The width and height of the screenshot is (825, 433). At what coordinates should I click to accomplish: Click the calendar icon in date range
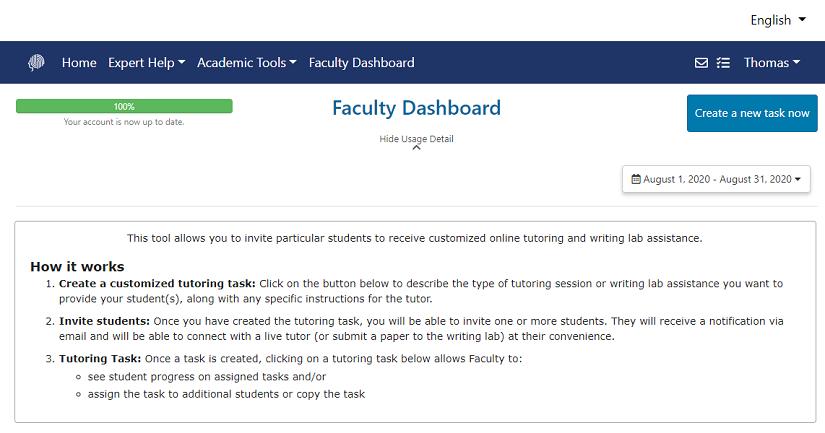click(635, 180)
